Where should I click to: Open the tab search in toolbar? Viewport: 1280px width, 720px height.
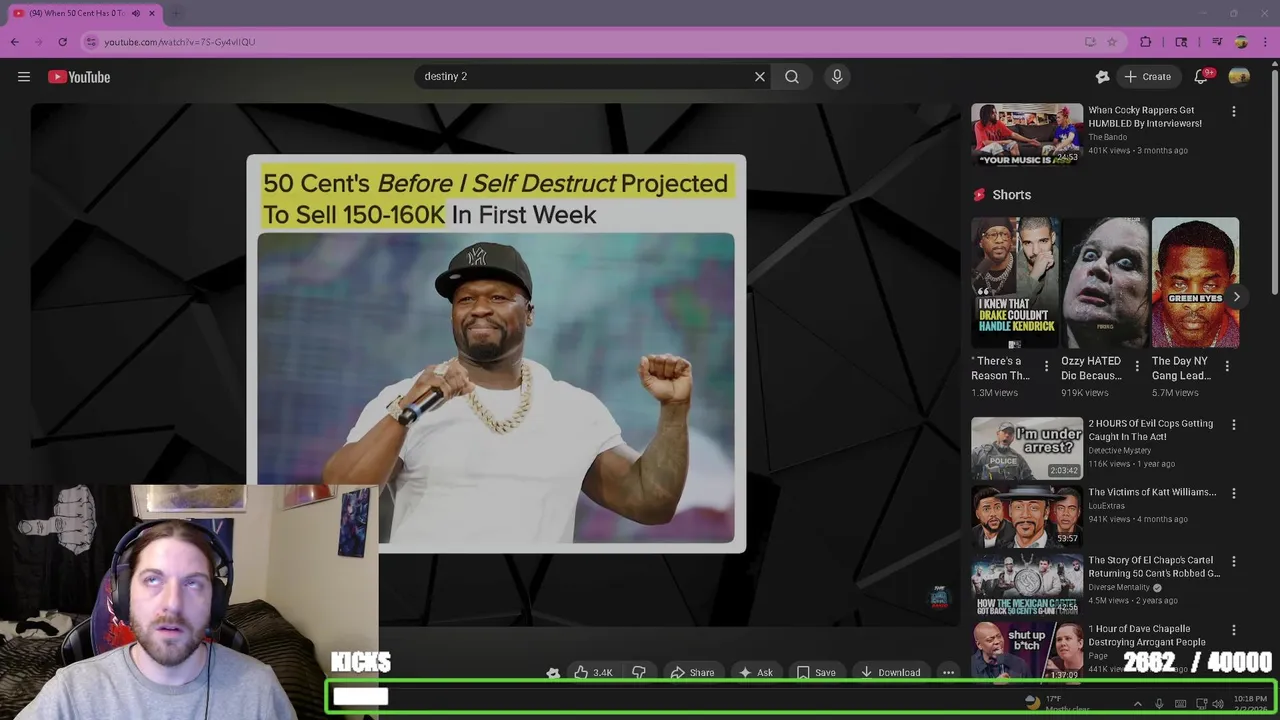(1181, 42)
